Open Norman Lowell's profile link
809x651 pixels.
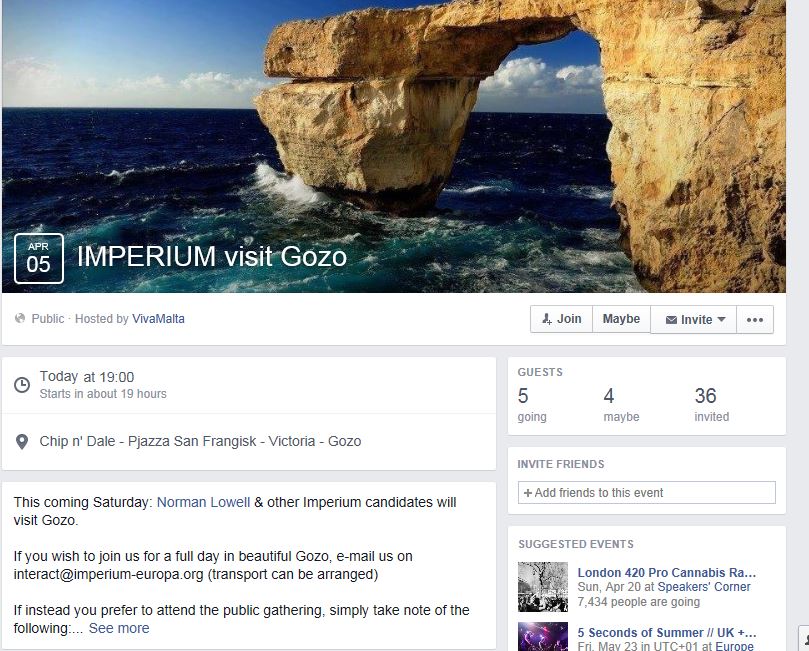203,502
